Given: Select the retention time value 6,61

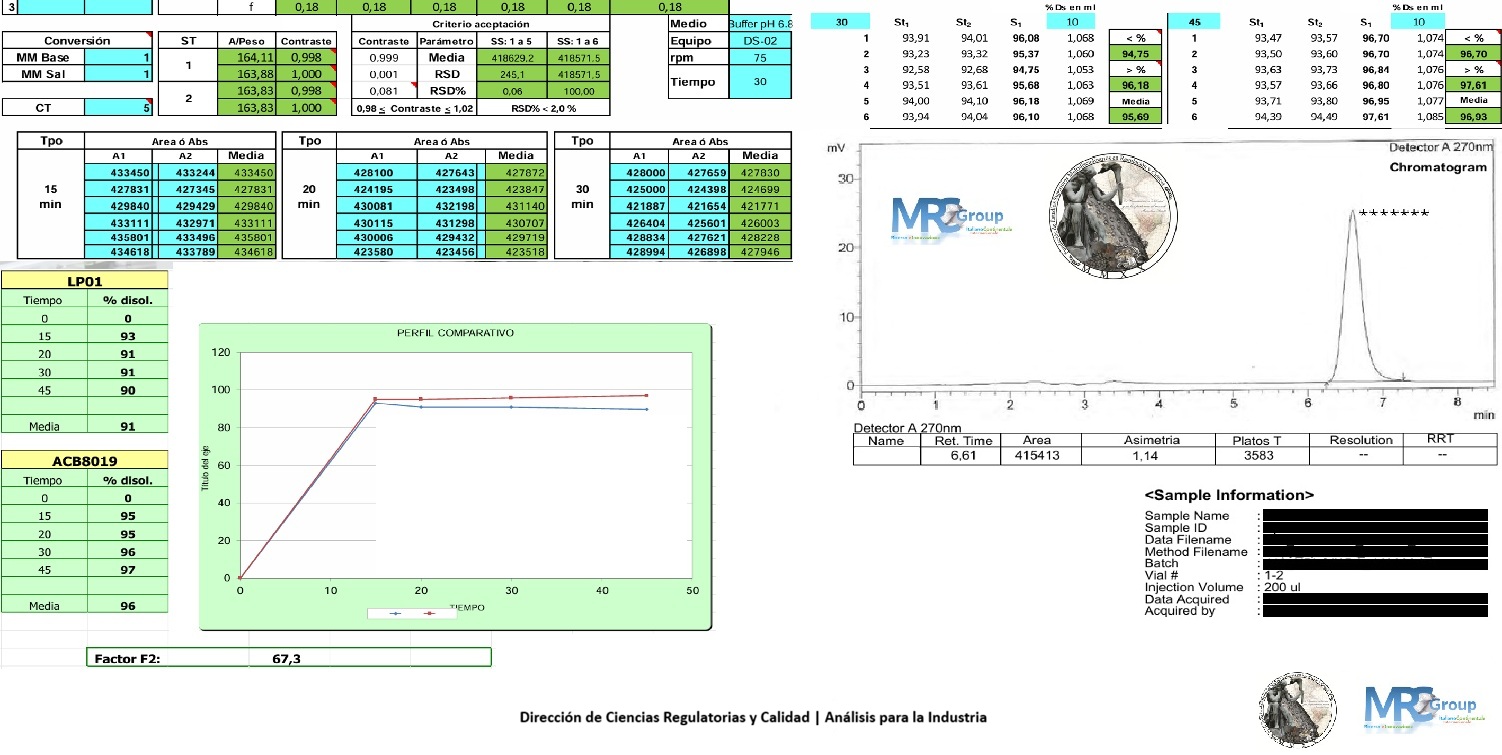Looking at the screenshot, I should click(962, 456).
